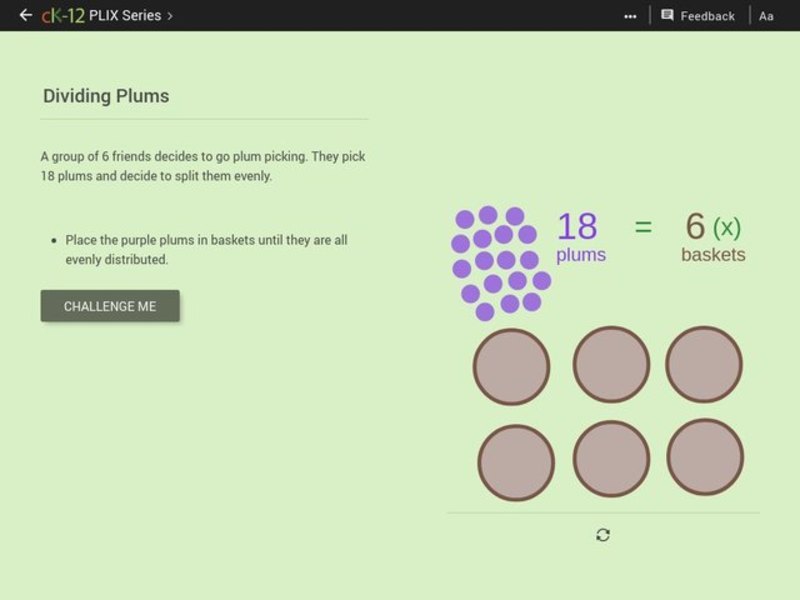800x600 pixels.
Task: Click the top-left empty basket
Action: tap(512, 368)
